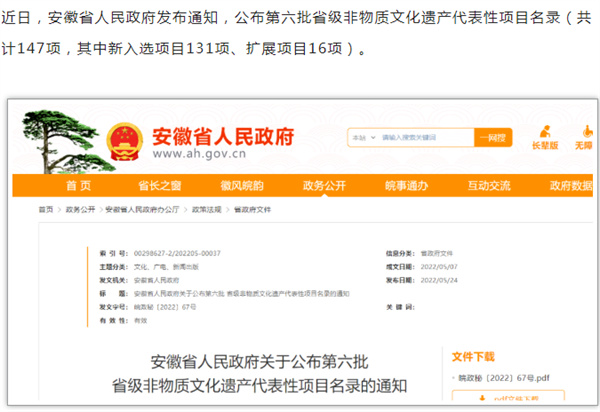Click the notice title 安徽省人民政府关于公布第六批
Image resolution: width=600 pixels, height=412 pixels.
pos(259,362)
